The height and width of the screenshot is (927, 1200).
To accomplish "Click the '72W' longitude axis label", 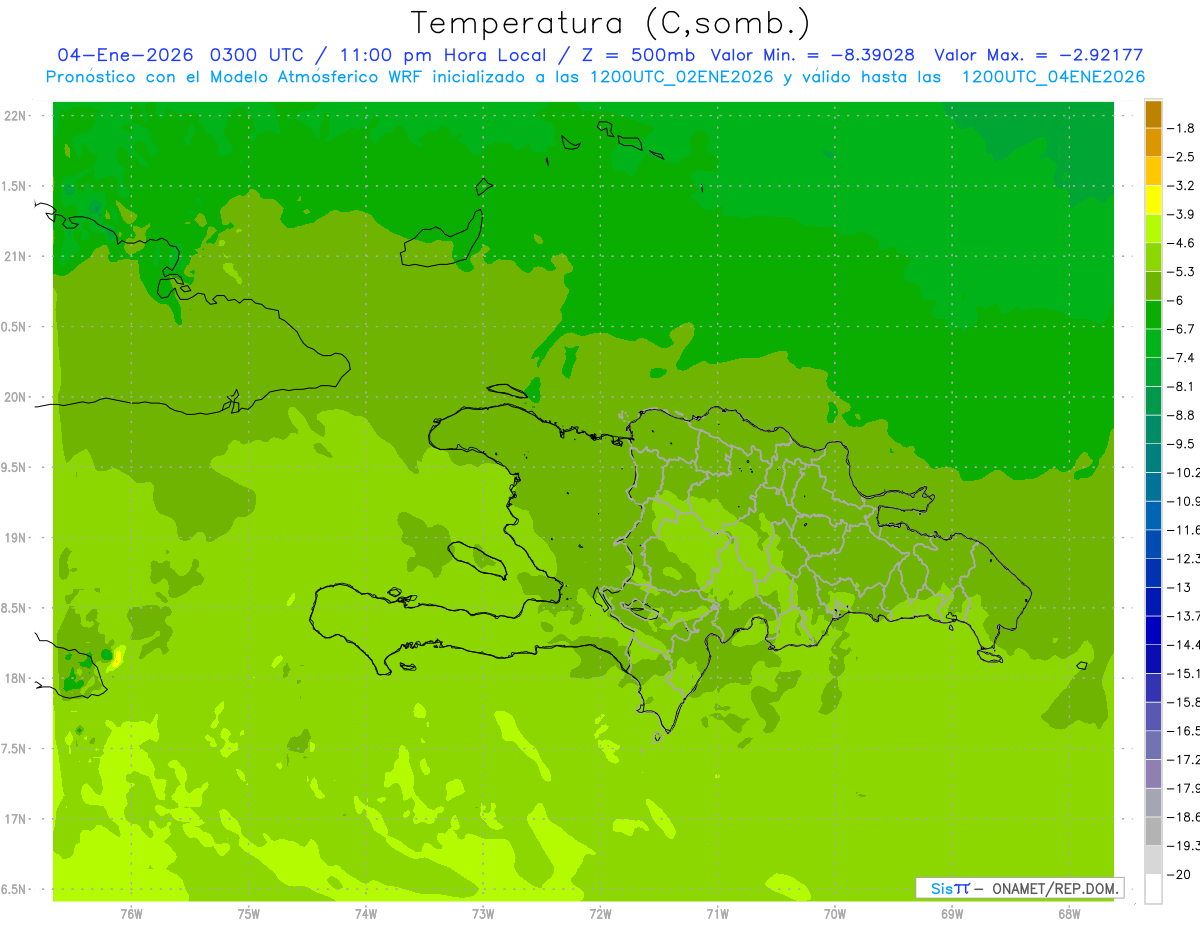I will tap(600, 913).
